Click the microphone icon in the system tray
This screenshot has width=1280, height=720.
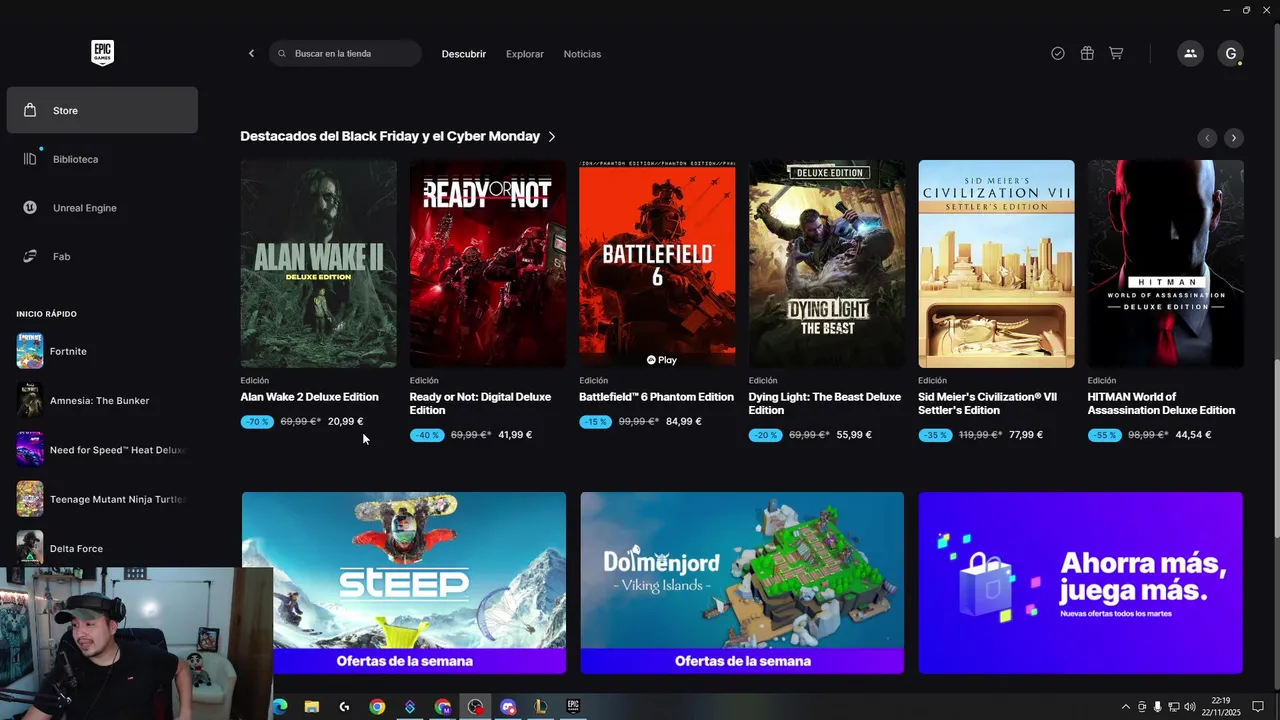point(1158,707)
